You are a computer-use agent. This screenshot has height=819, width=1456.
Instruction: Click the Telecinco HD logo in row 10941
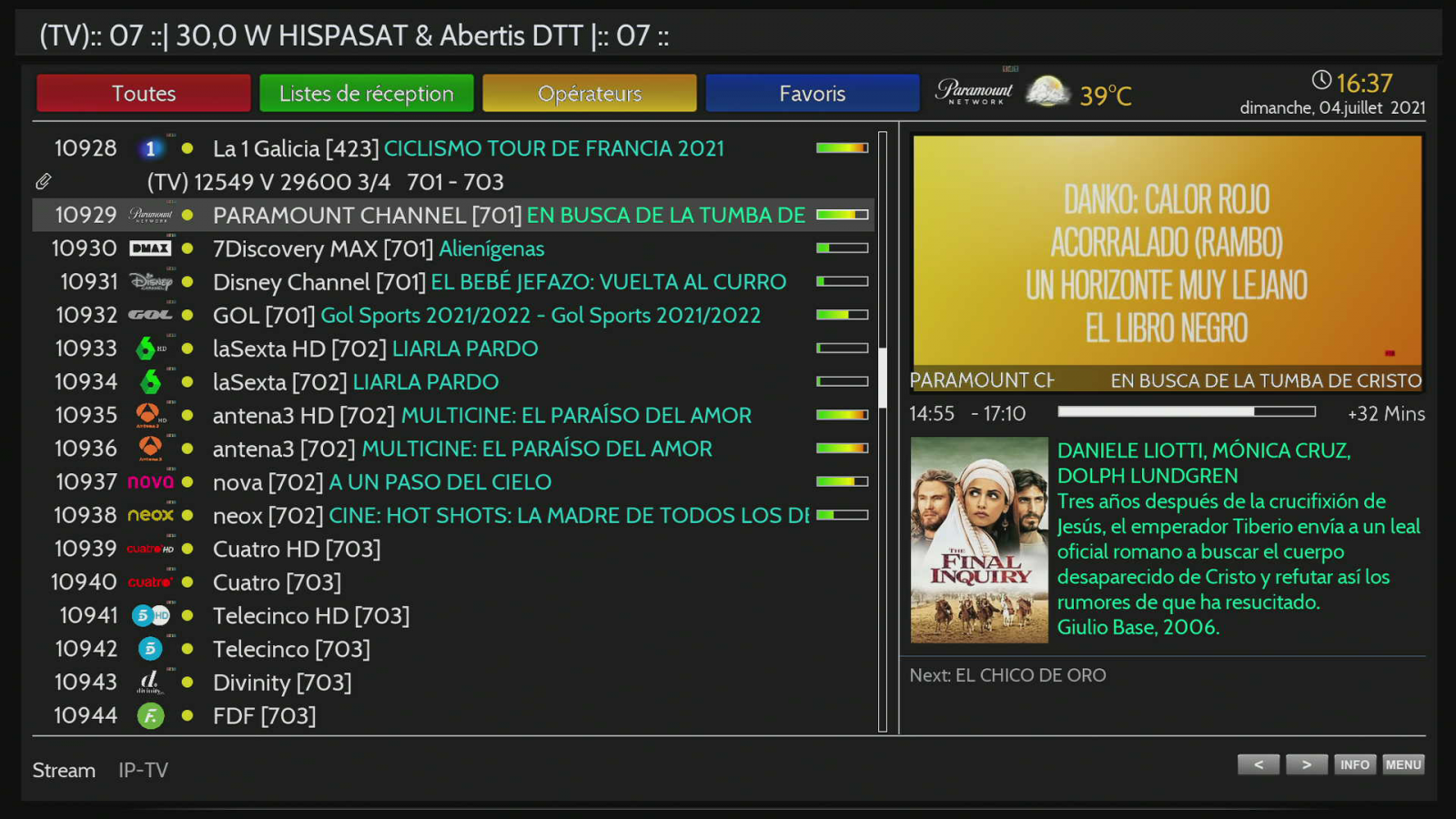coord(150,615)
